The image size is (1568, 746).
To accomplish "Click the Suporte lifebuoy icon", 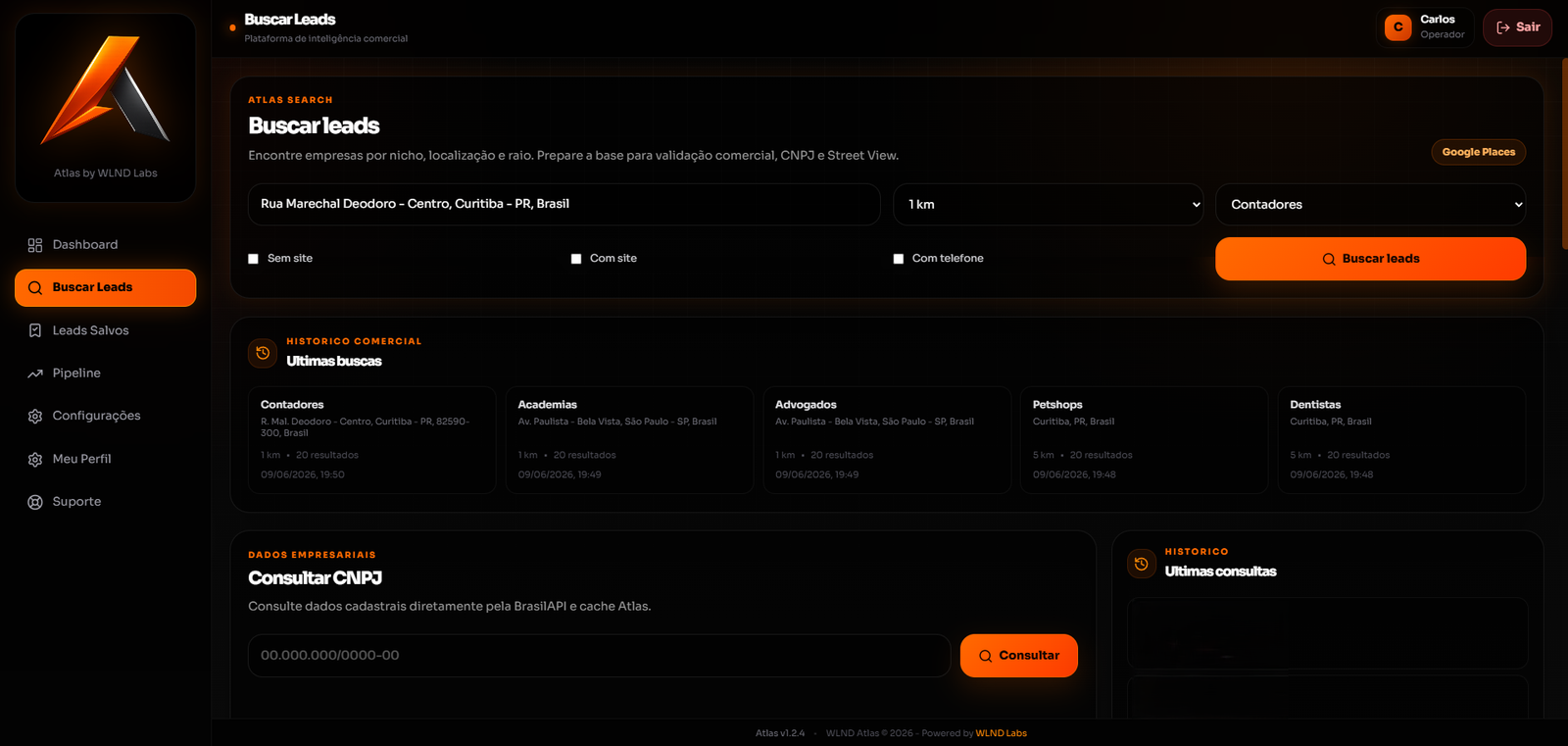I will pos(35,502).
